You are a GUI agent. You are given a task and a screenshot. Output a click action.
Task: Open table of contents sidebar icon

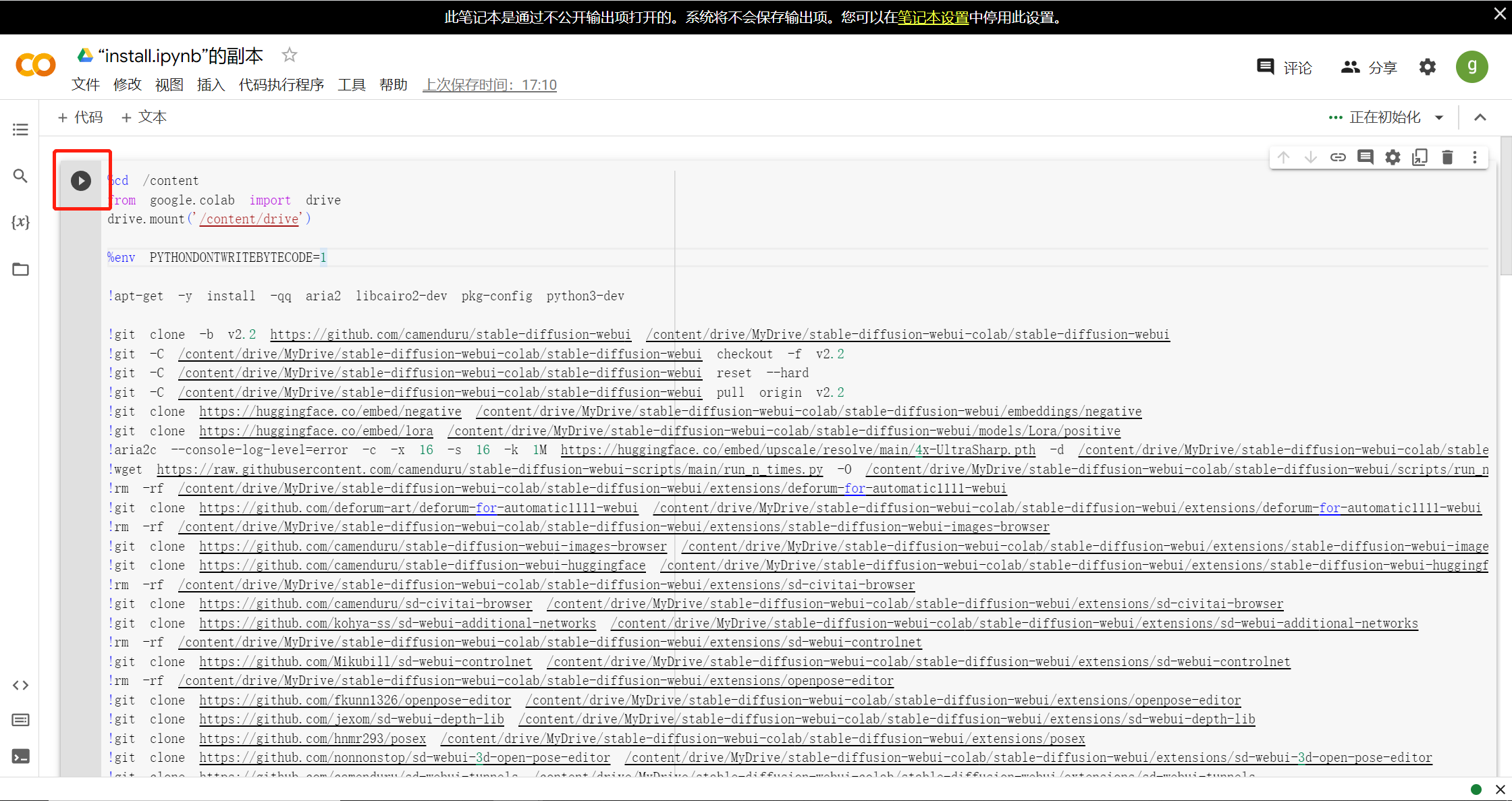click(20, 130)
